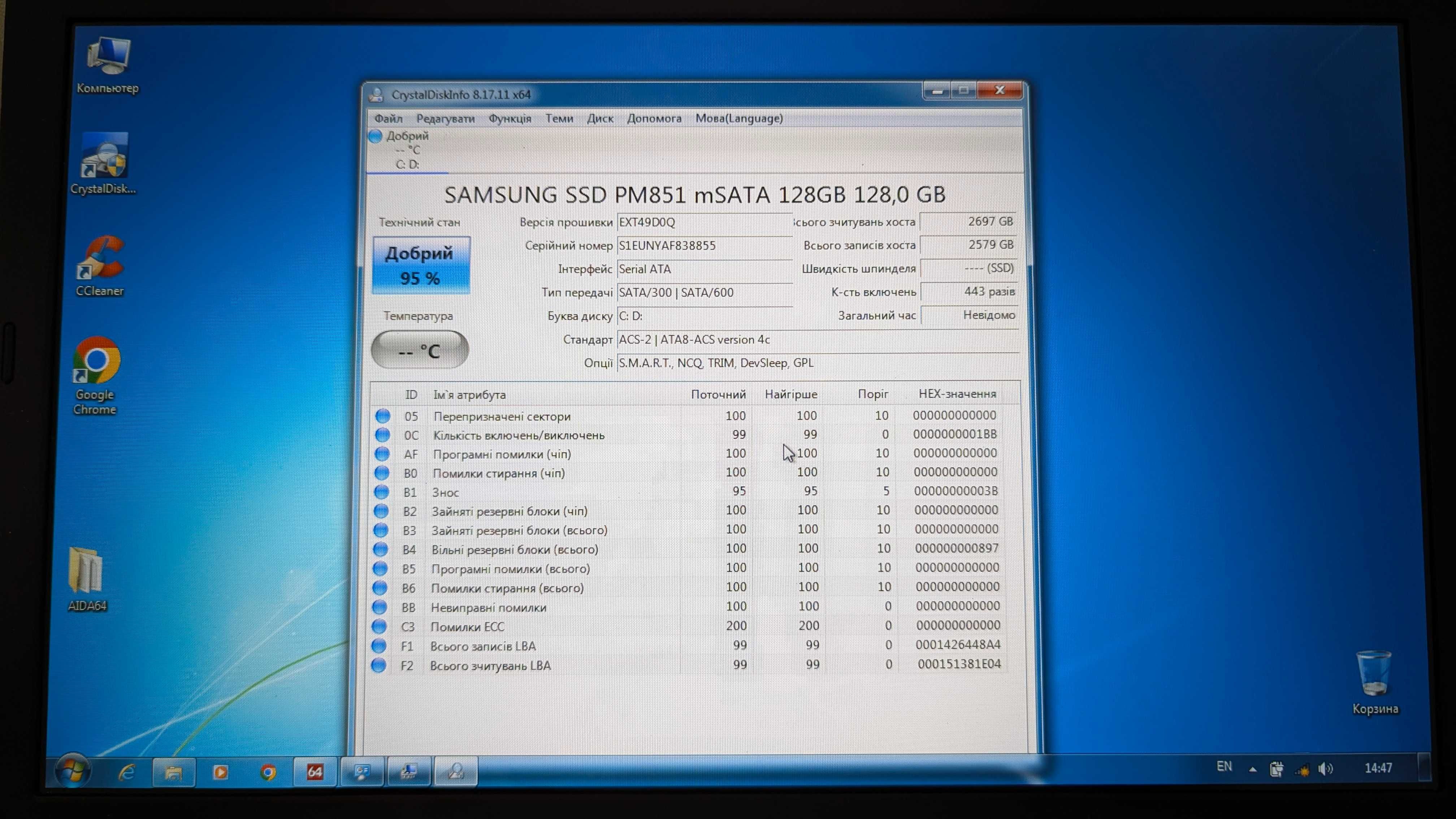Open the Диск menu
The height and width of the screenshot is (819, 1456).
[x=600, y=118]
